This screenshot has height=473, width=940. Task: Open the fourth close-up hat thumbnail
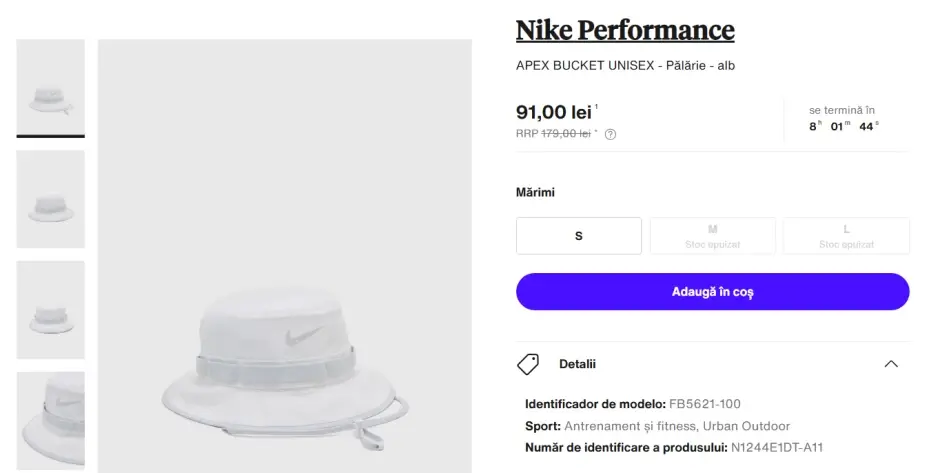click(51, 420)
